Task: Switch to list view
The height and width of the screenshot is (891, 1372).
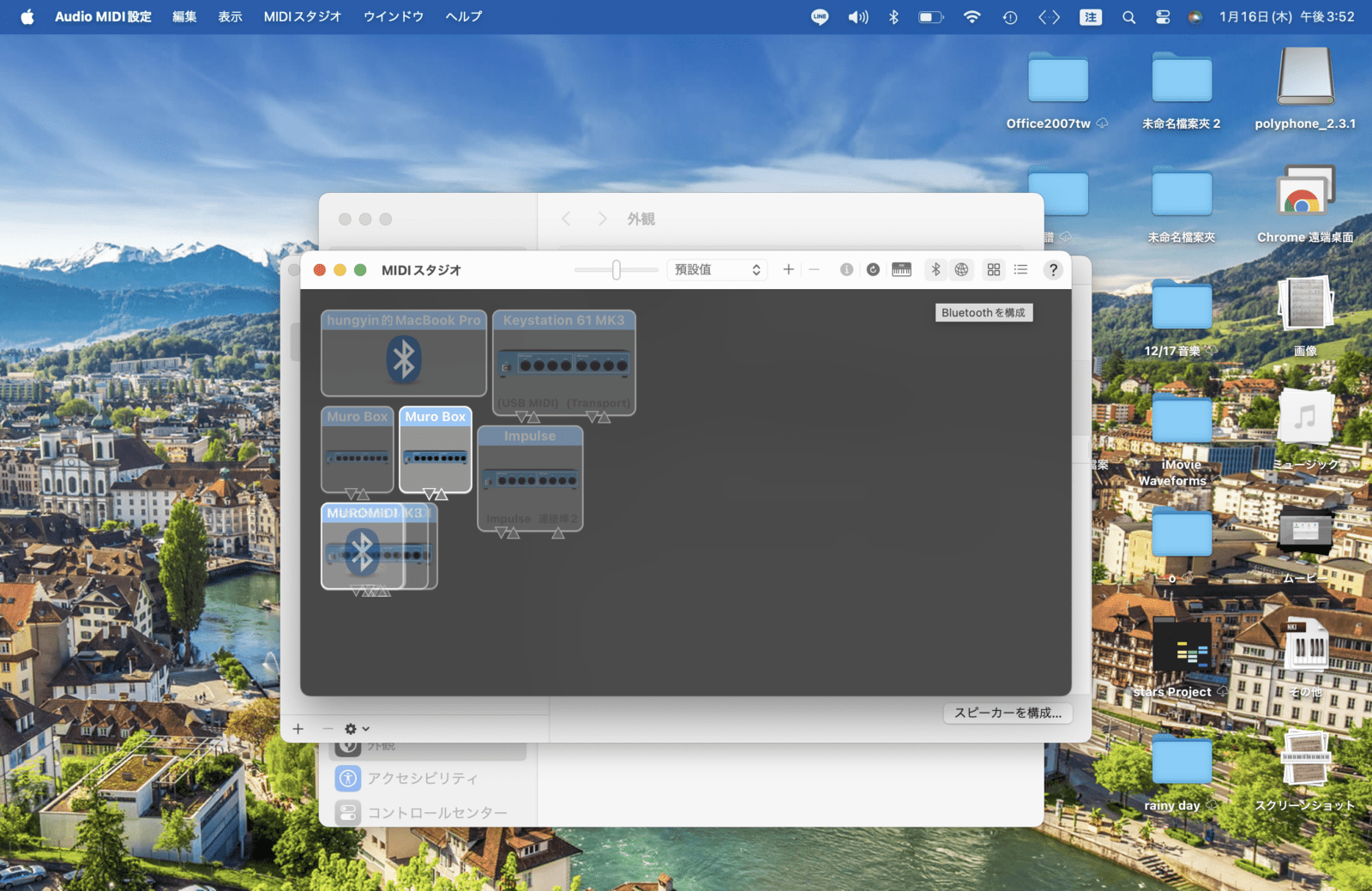Action: pos(1020,269)
